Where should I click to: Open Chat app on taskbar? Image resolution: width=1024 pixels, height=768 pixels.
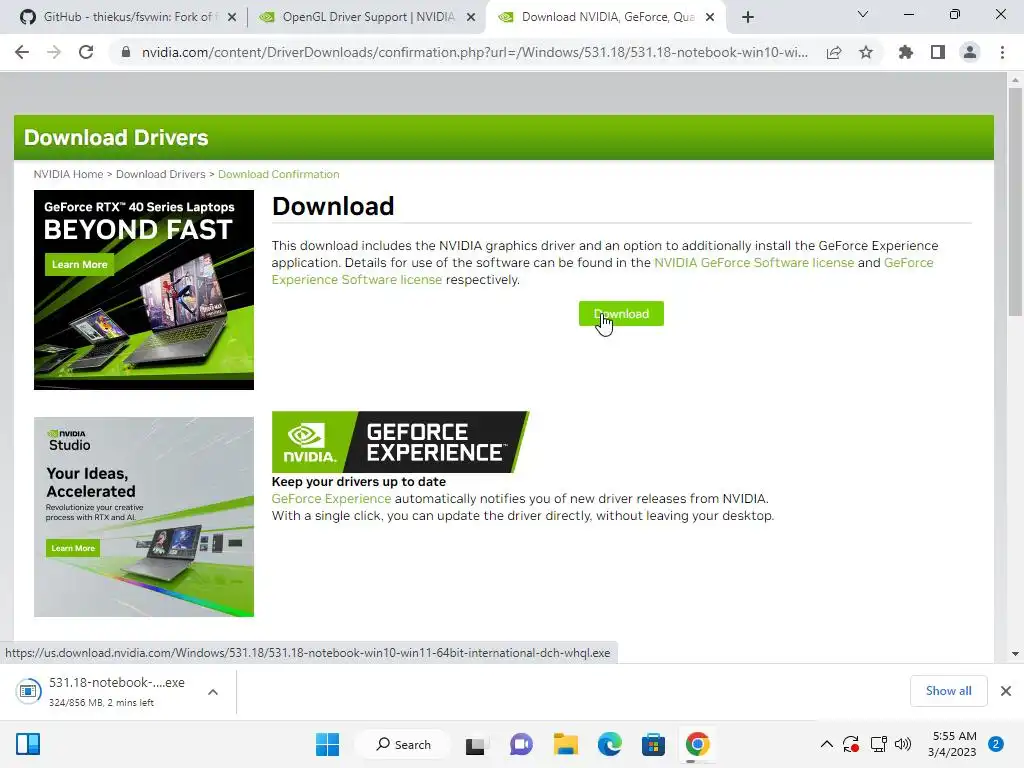(520, 744)
